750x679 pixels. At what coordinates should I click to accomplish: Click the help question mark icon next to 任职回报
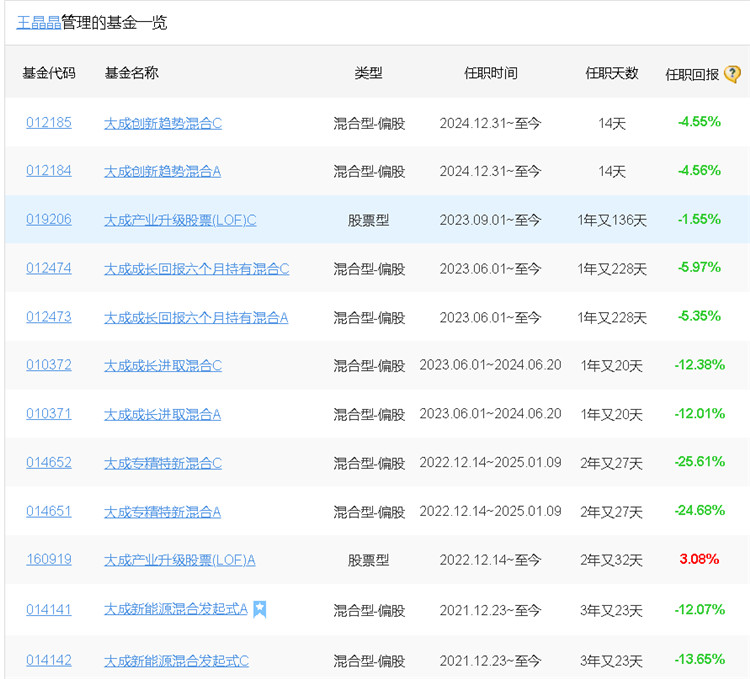click(732, 74)
